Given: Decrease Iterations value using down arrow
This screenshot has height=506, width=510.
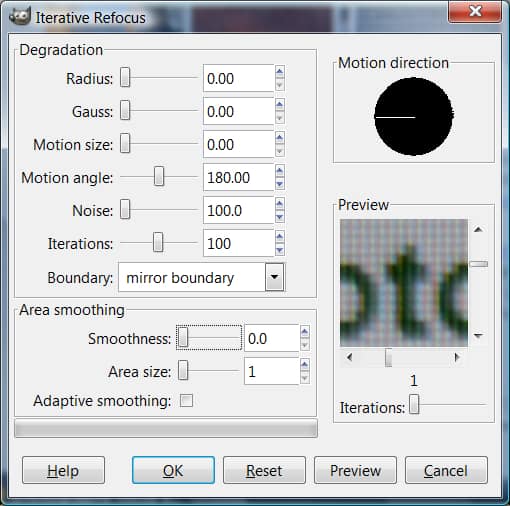Looking at the screenshot, I should coord(280,250).
